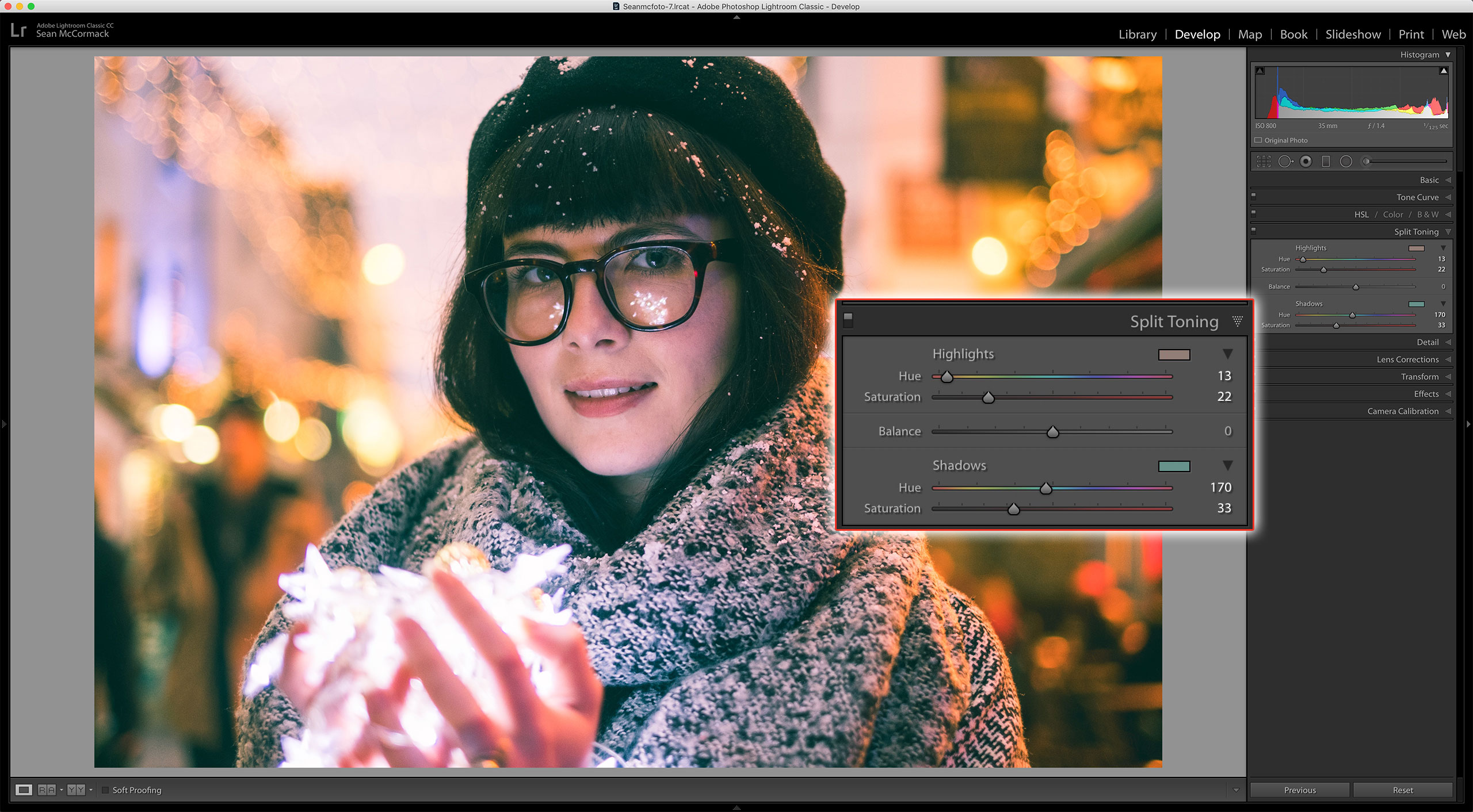Click the Highlights color swatch

(1174, 353)
